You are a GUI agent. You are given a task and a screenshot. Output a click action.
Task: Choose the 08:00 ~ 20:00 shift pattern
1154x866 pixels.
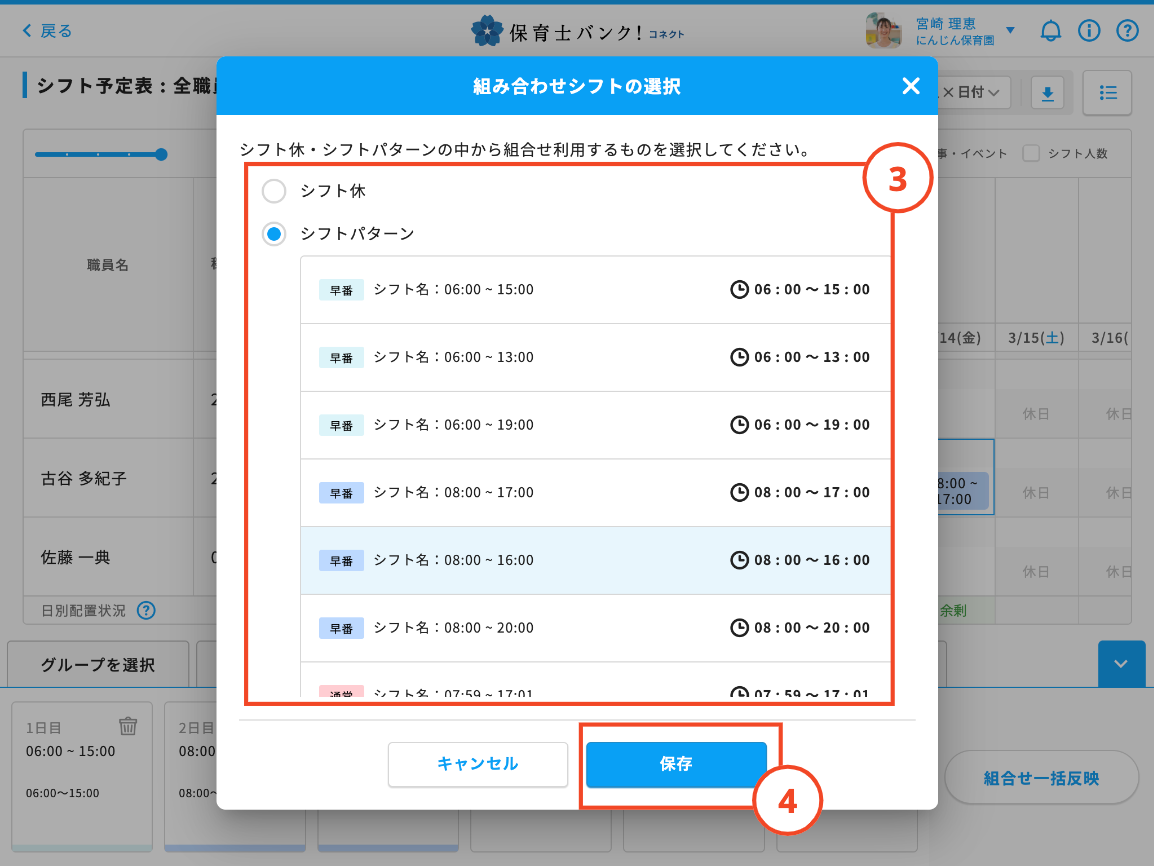click(x=595, y=628)
